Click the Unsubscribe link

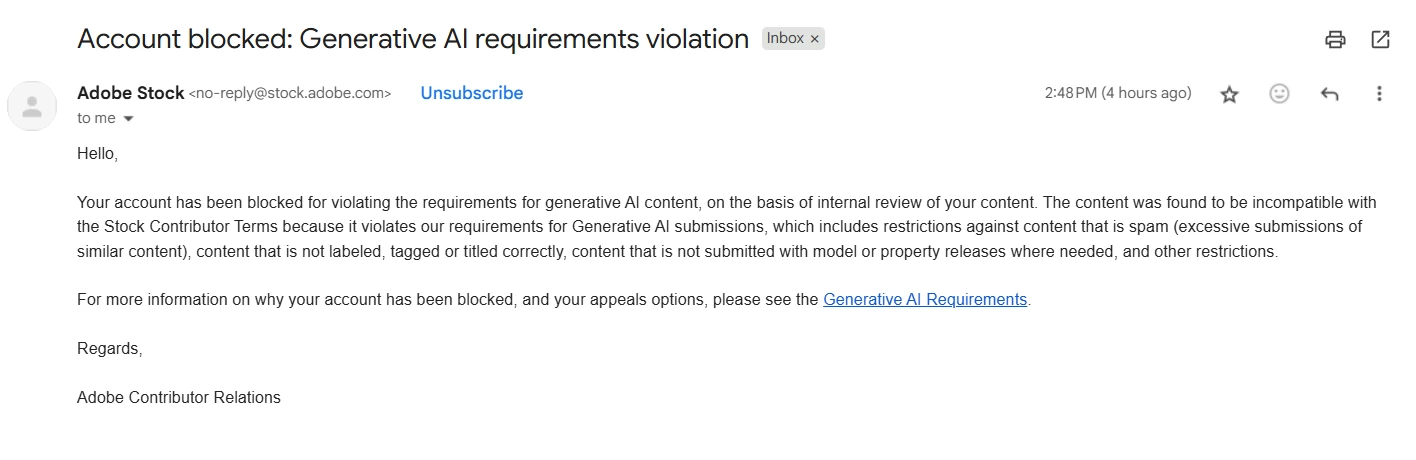(471, 93)
